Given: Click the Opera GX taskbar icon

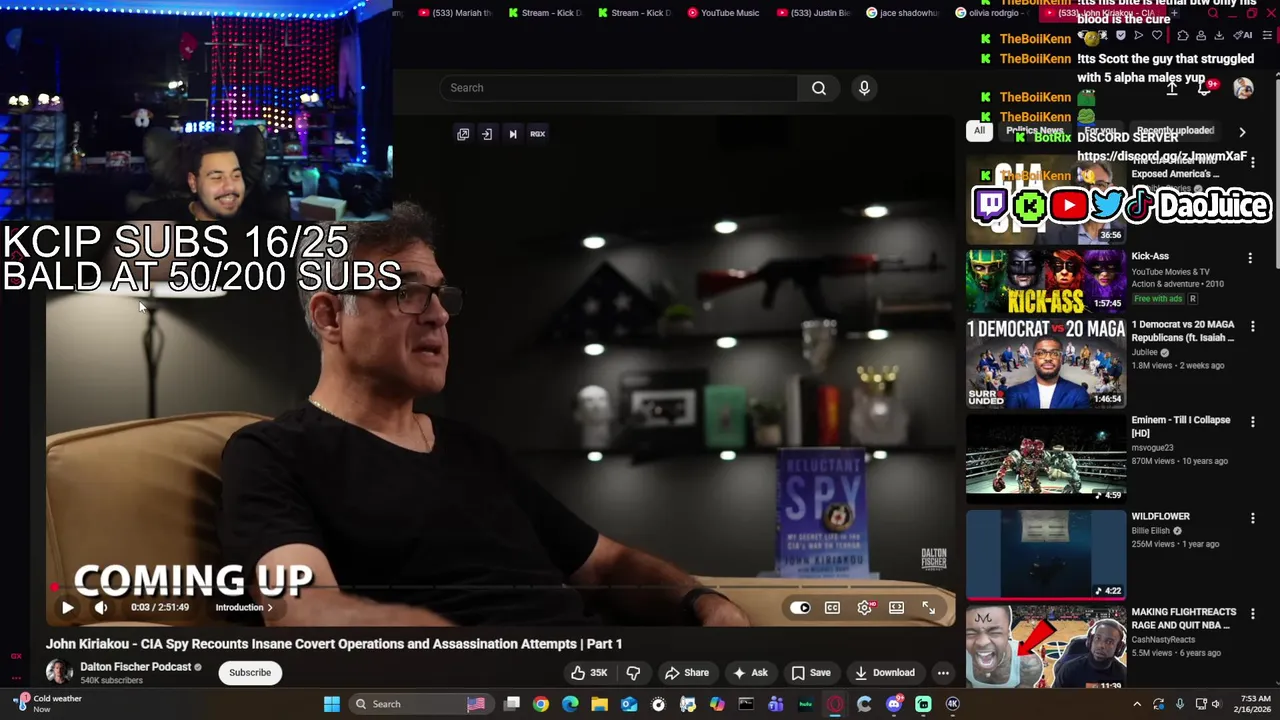Looking at the screenshot, I should [835, 704].
